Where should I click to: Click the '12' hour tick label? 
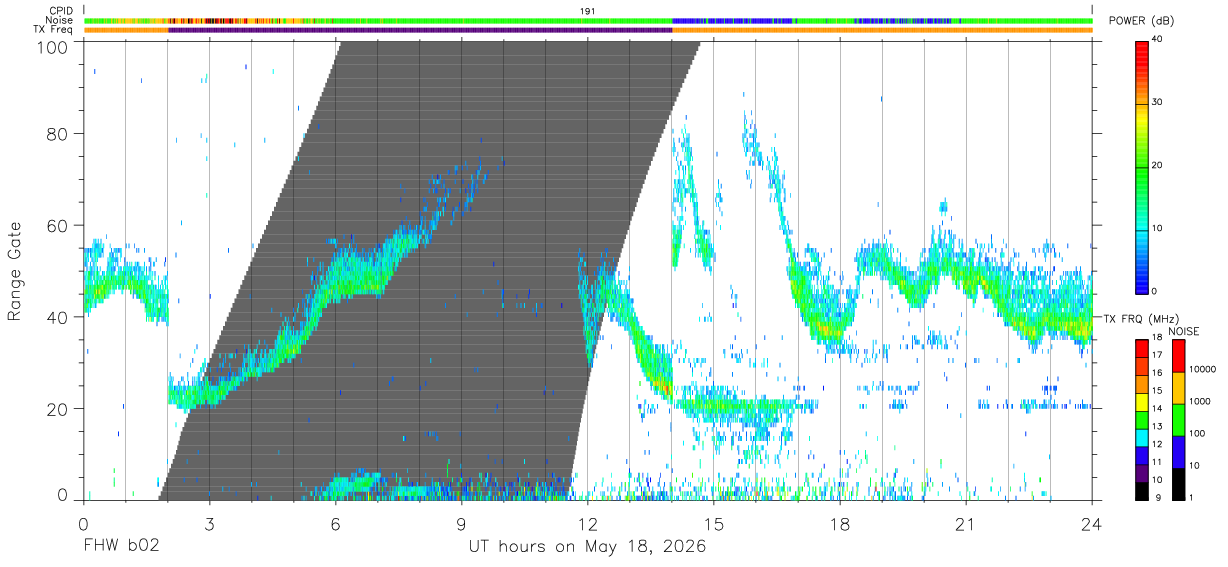coord(587,524)
